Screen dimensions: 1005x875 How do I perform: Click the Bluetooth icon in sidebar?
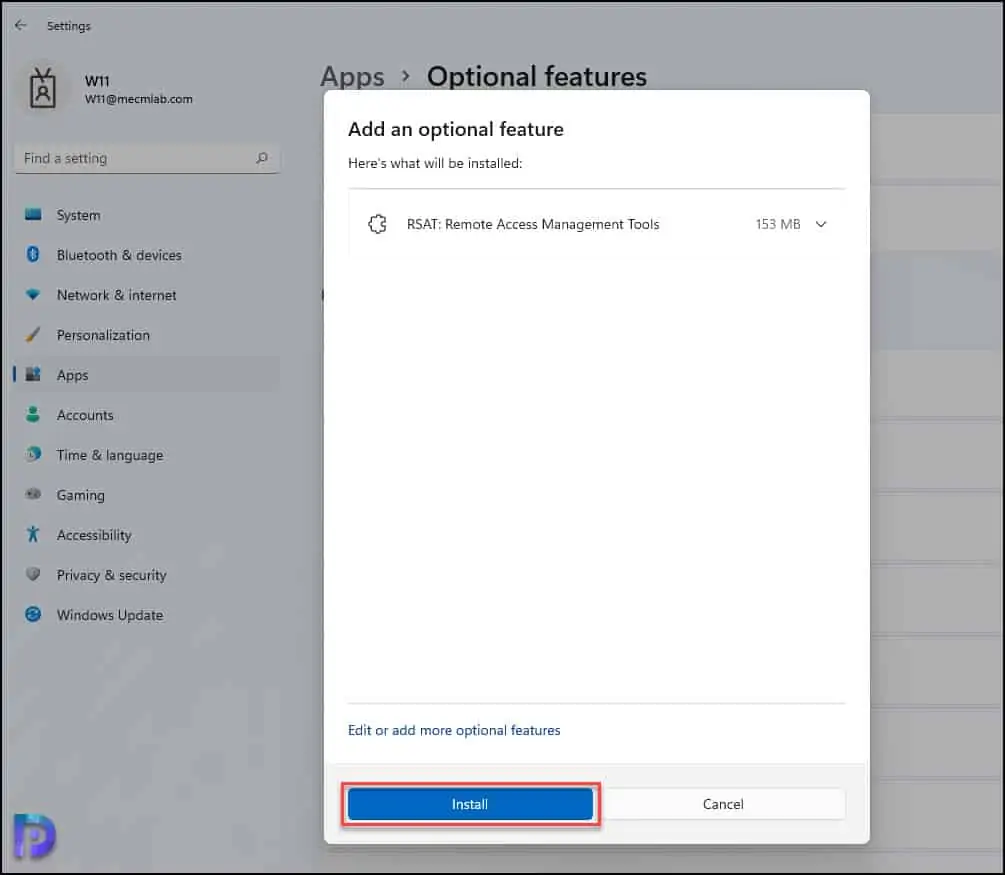click(x=33, y=254)
